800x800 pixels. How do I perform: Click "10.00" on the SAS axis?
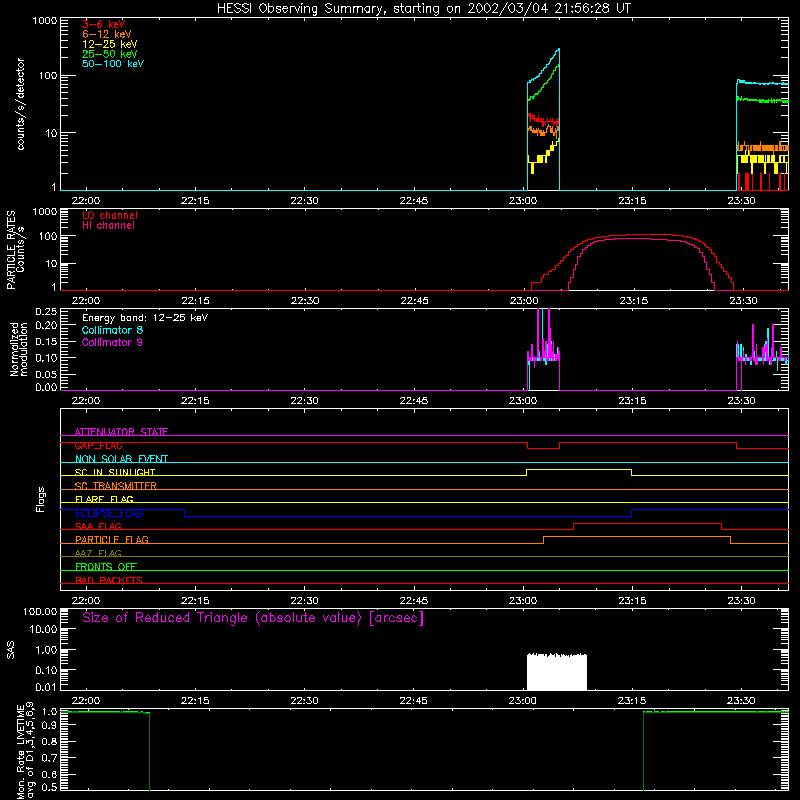43,629
